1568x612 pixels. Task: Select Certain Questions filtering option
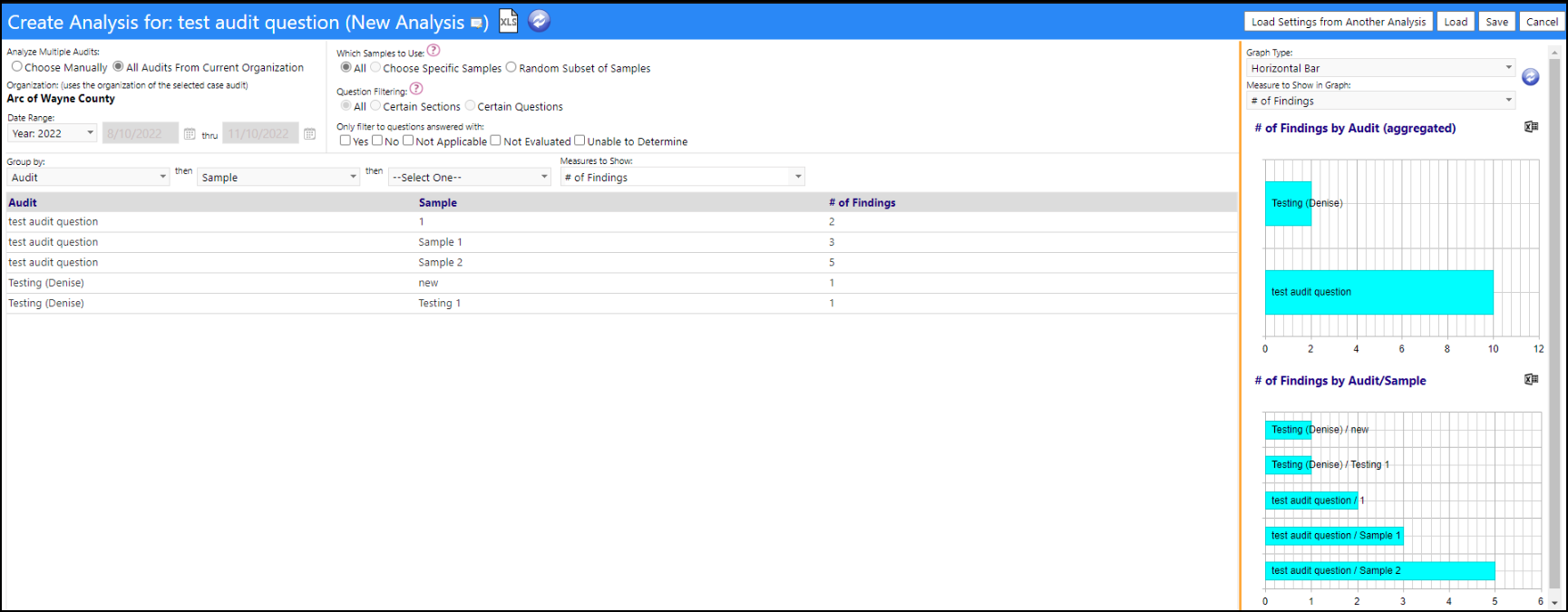(x=470, y=105)
